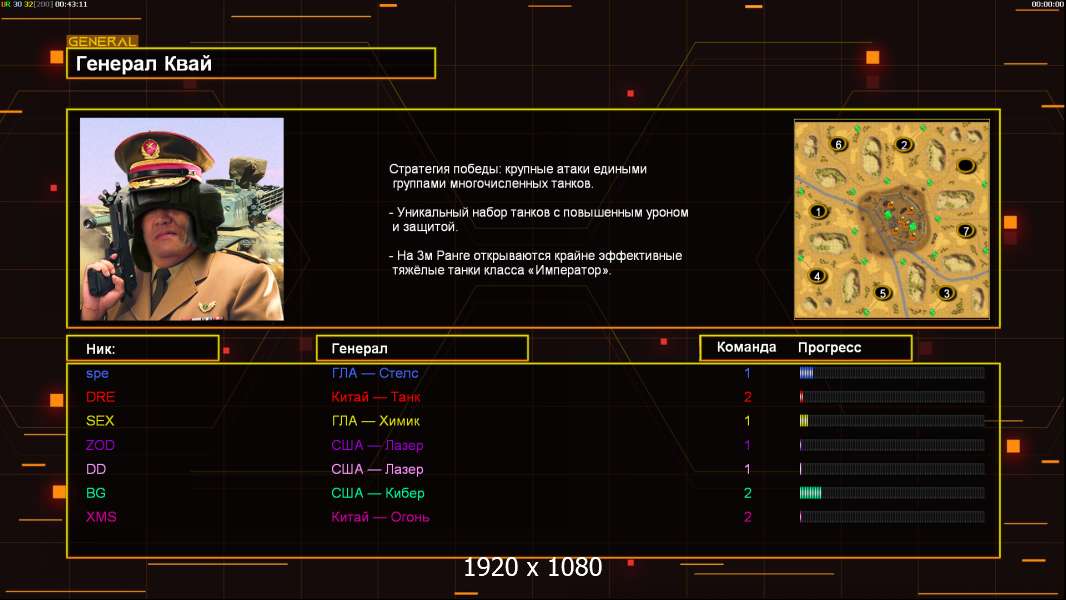Click ГЛА — Химик general entry
The height and width of the screenshot is (600, 1066).
pos(375,421)
